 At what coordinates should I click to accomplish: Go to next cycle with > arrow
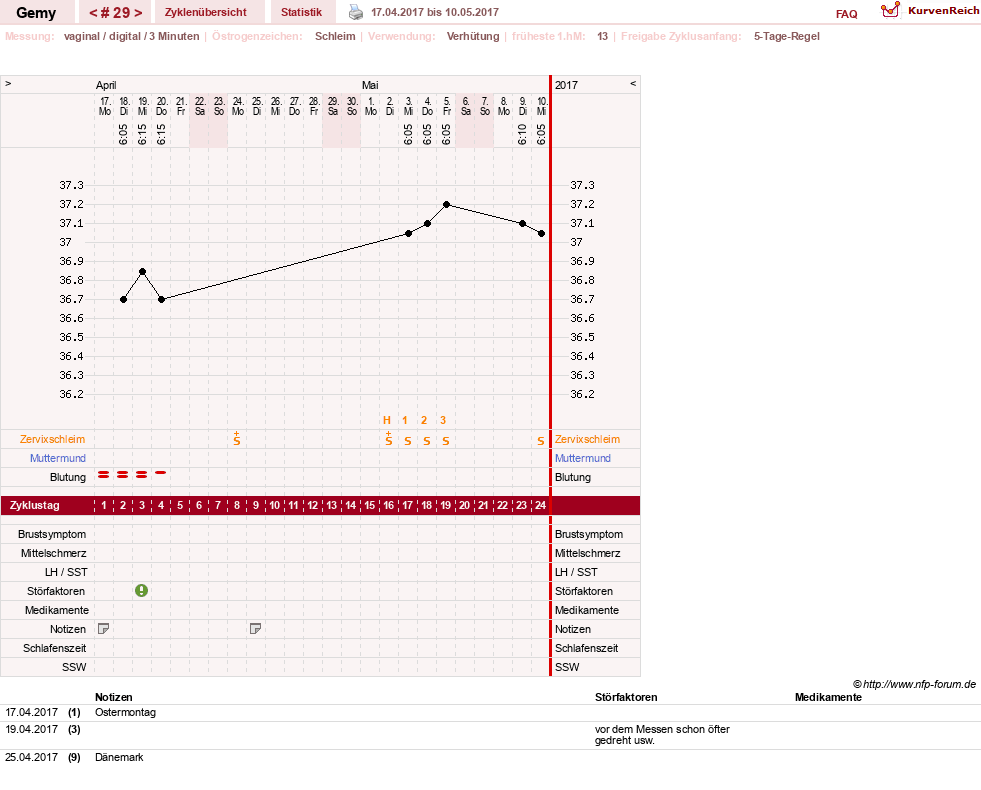tap(138, 13)
